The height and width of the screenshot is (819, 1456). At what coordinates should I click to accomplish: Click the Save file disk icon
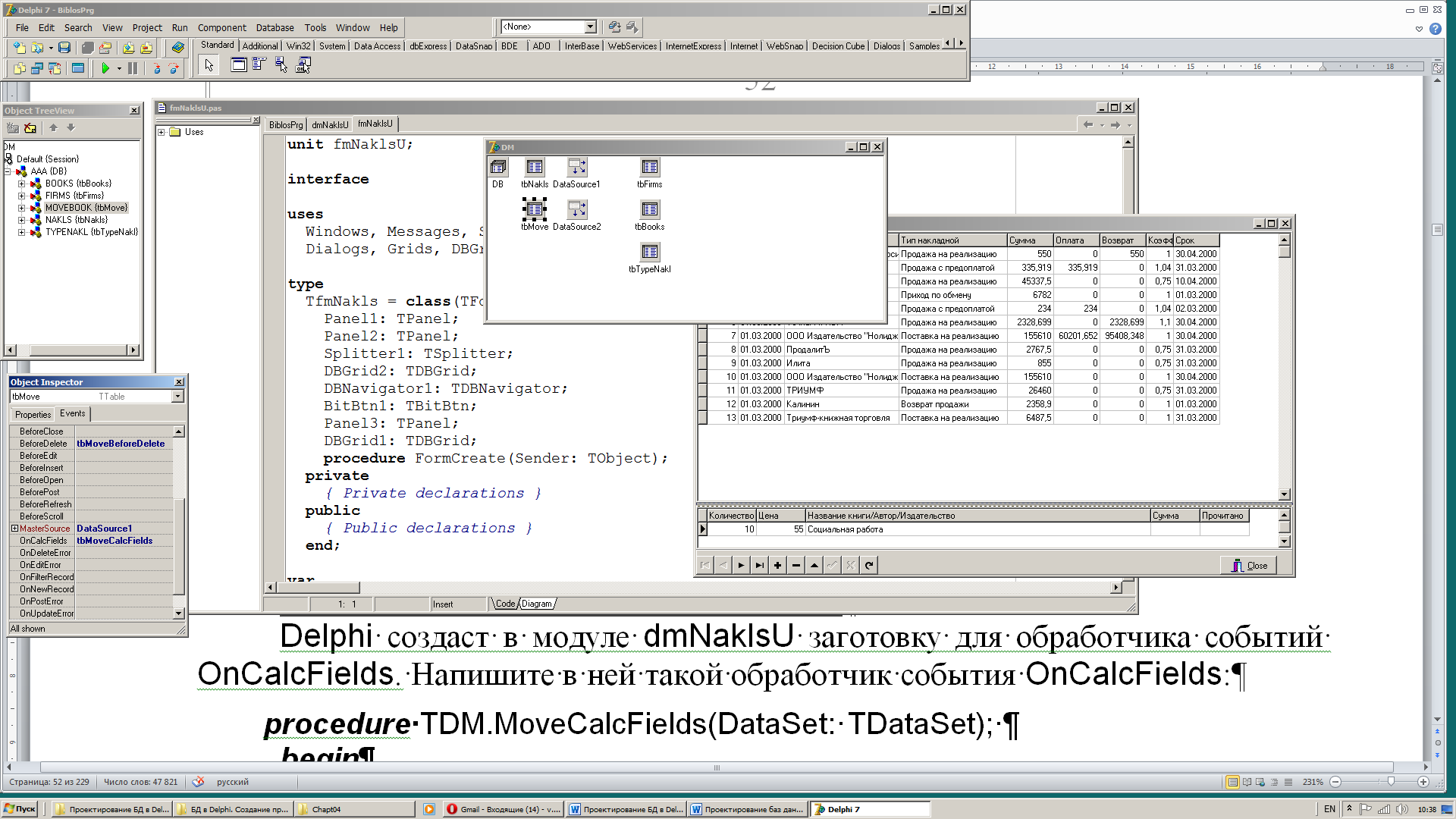coord(64,48)
